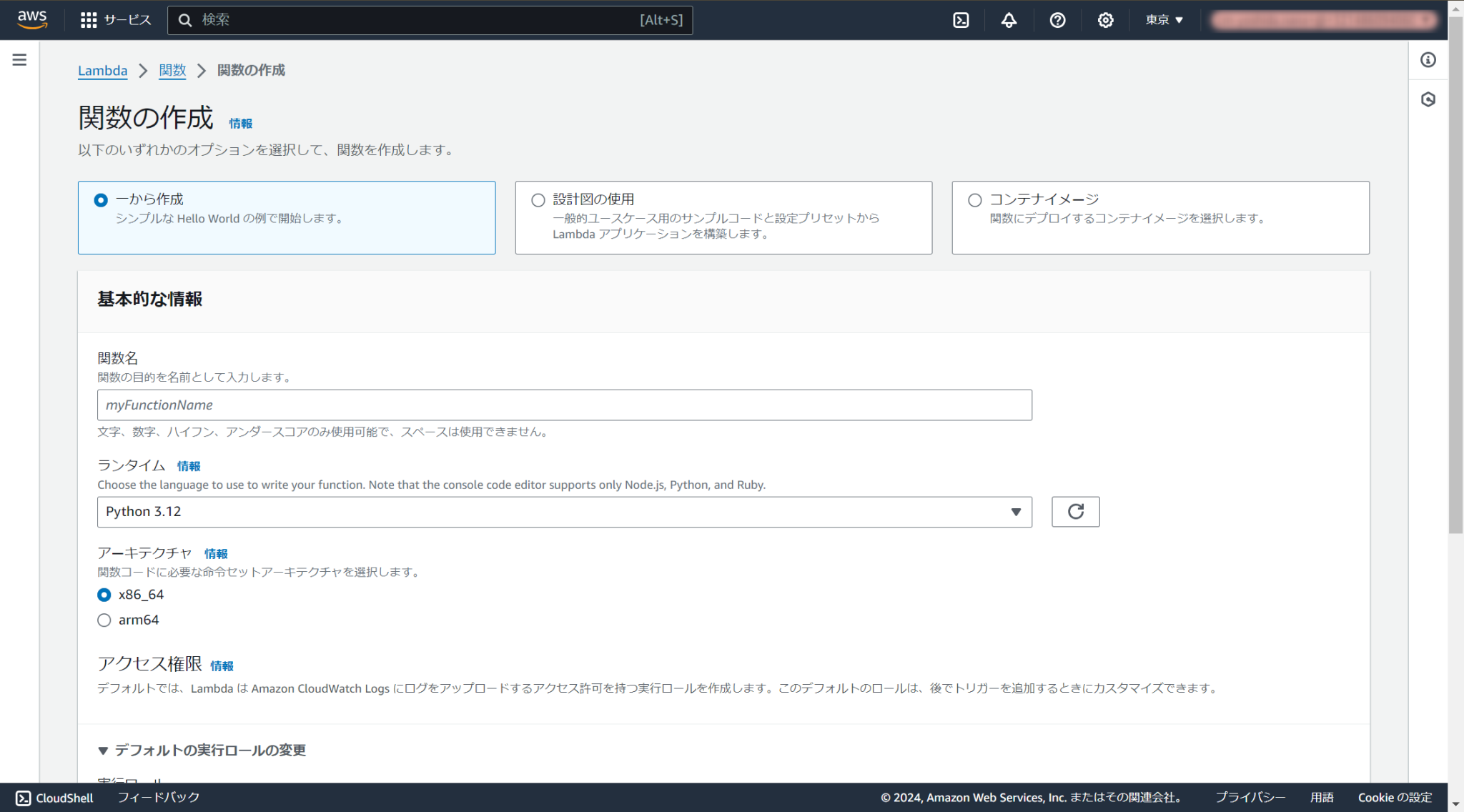
Task: Open the notifications bell
Action: click(1008, 20)
